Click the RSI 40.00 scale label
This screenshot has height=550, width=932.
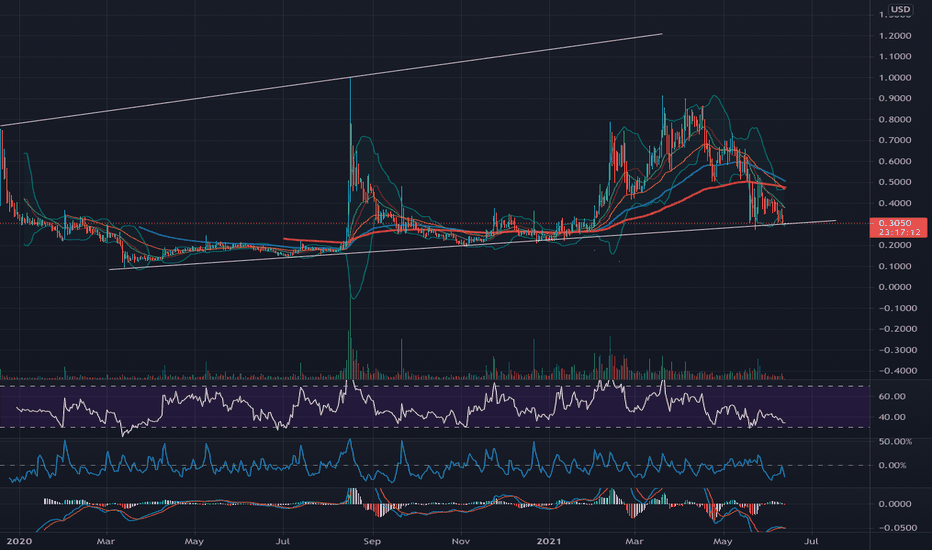coord(892,417)
